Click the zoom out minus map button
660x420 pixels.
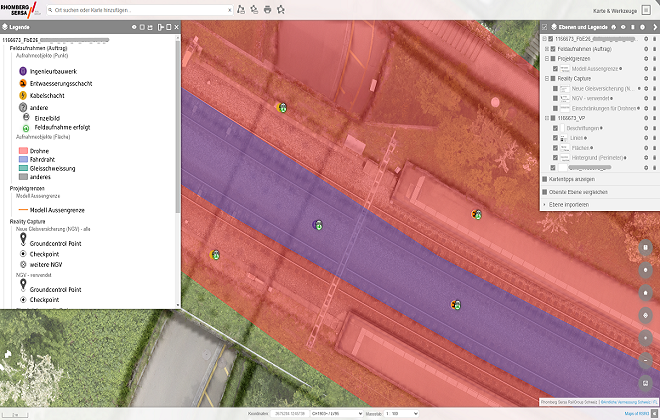tap(645, 359)
